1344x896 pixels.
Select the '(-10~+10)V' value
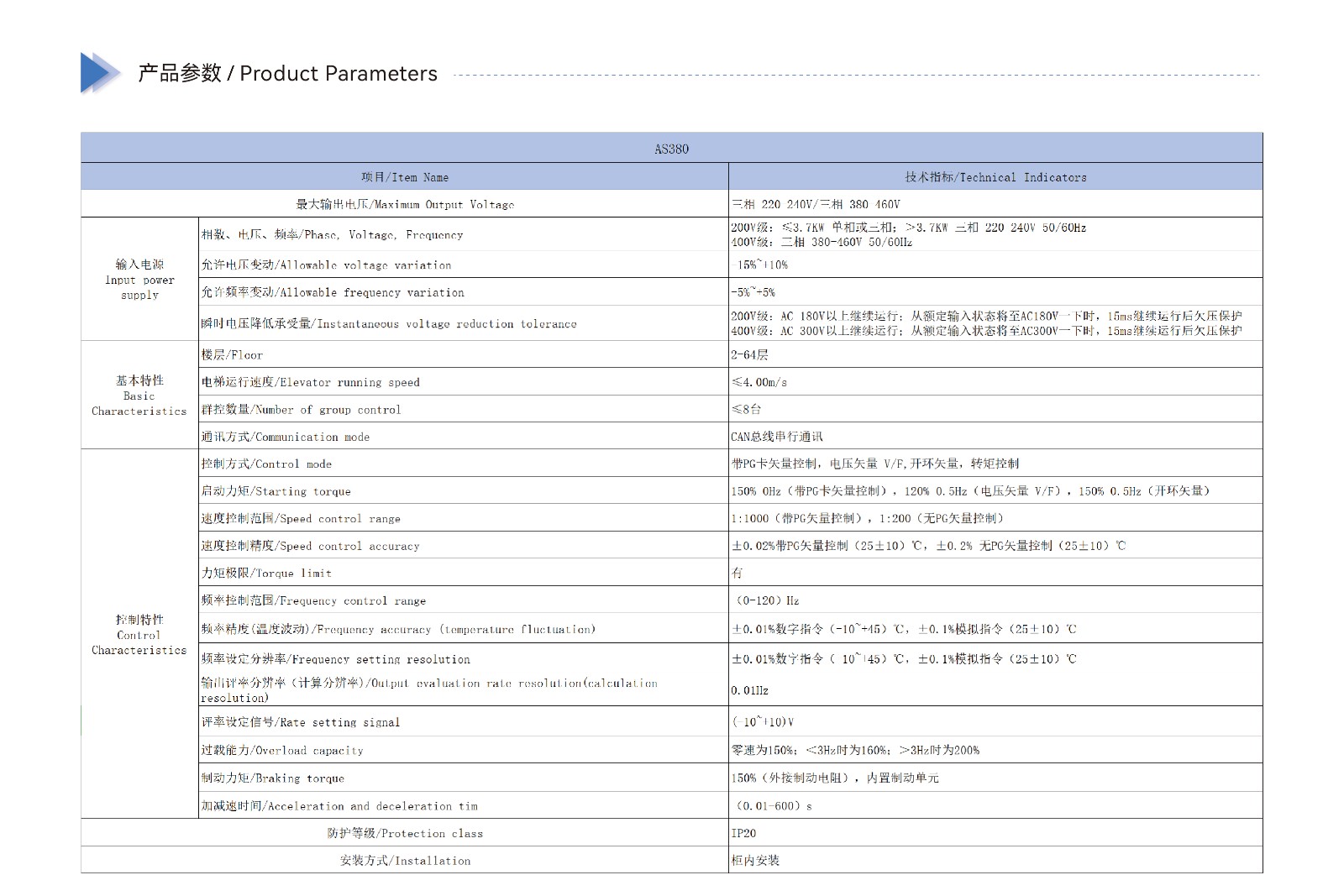pyautogui.click(x=763, y=722)
